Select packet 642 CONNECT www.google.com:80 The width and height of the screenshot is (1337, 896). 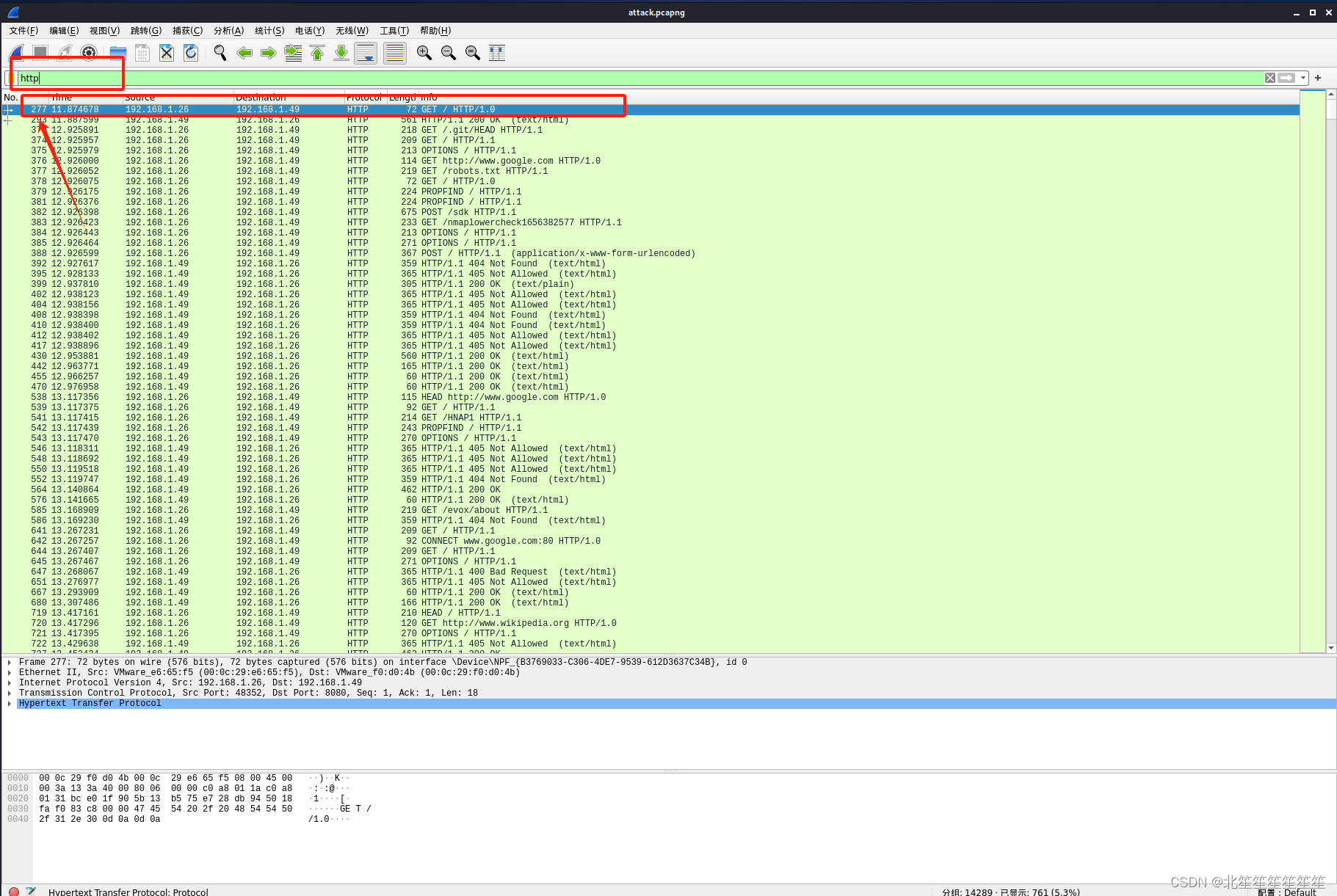pyautogui.click(x=651, y=541)
